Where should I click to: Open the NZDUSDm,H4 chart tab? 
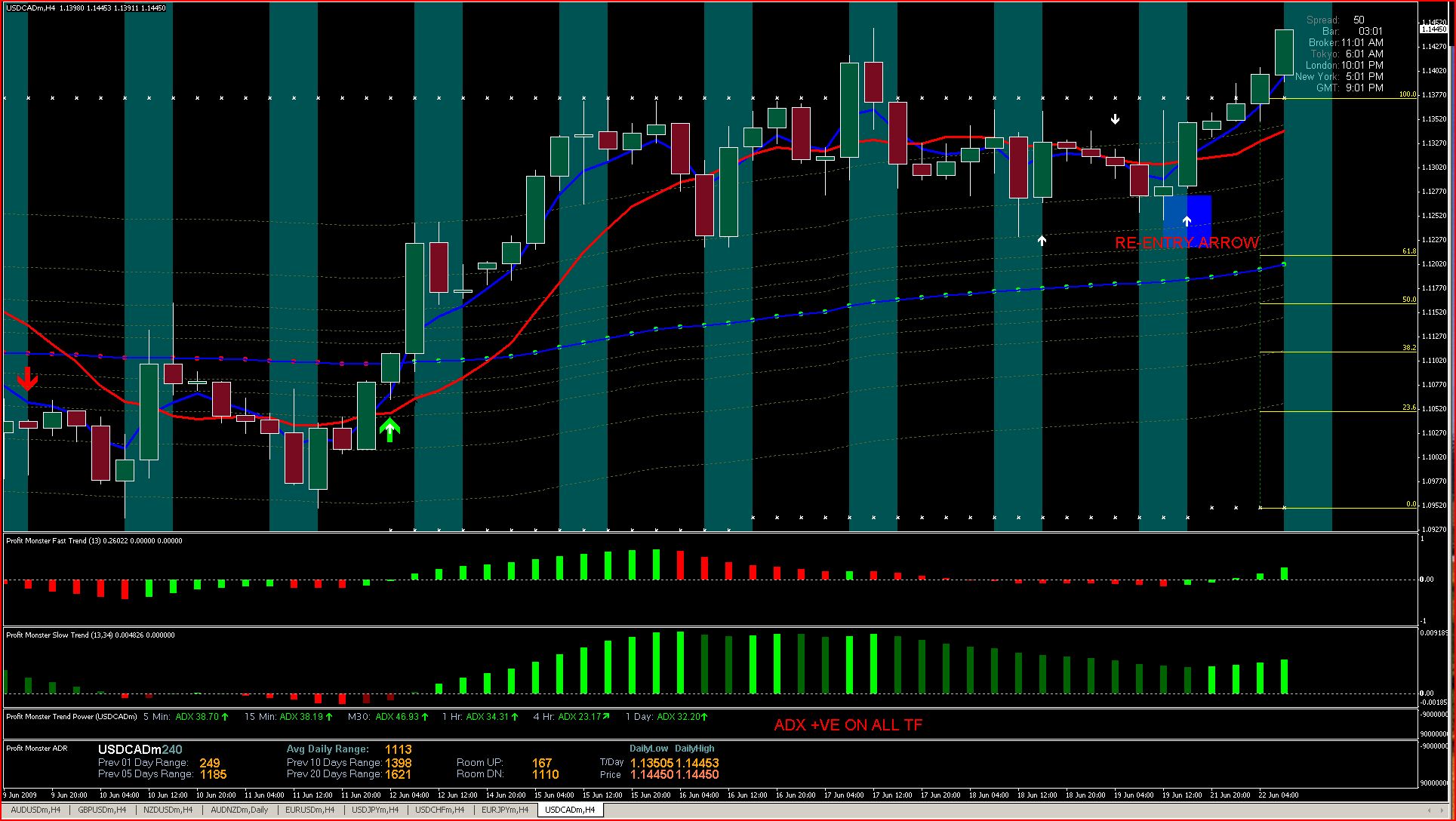tap(168, 810)
